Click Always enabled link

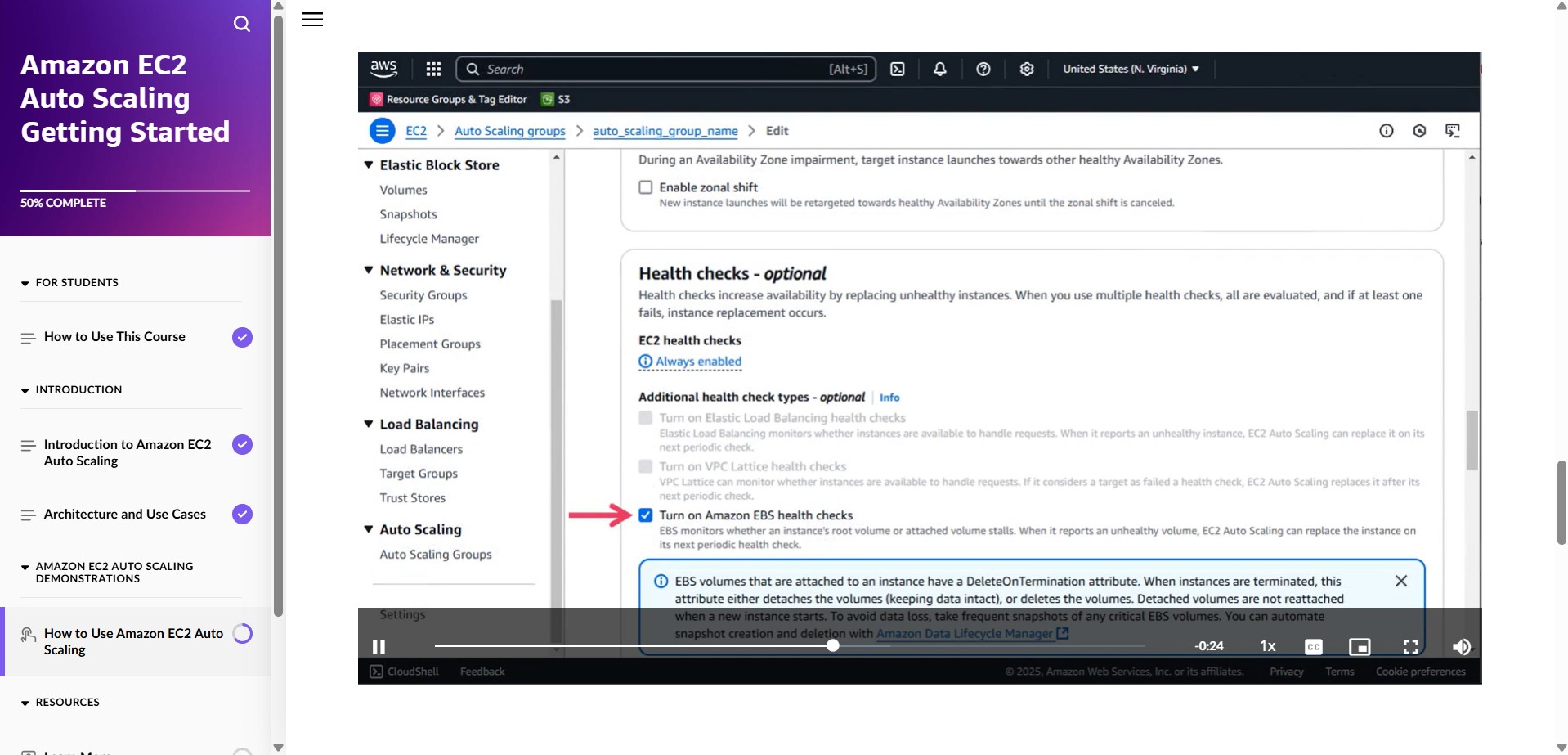coord(699,362)
